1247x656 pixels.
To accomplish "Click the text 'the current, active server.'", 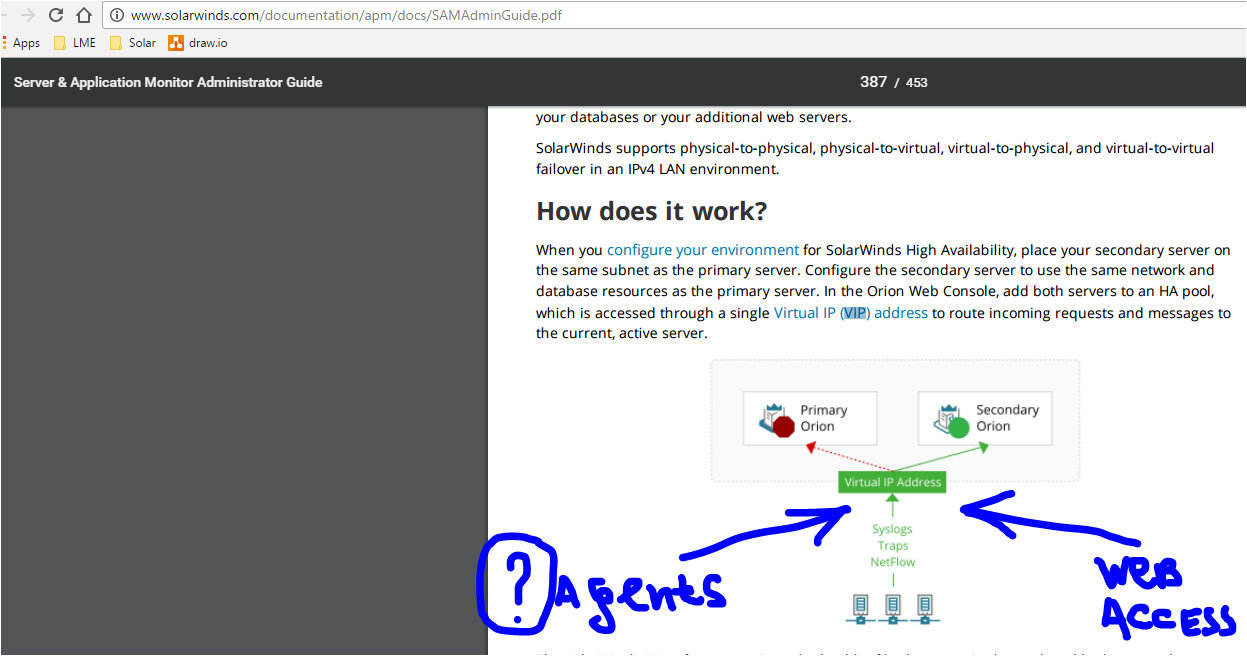I will 622,333.
